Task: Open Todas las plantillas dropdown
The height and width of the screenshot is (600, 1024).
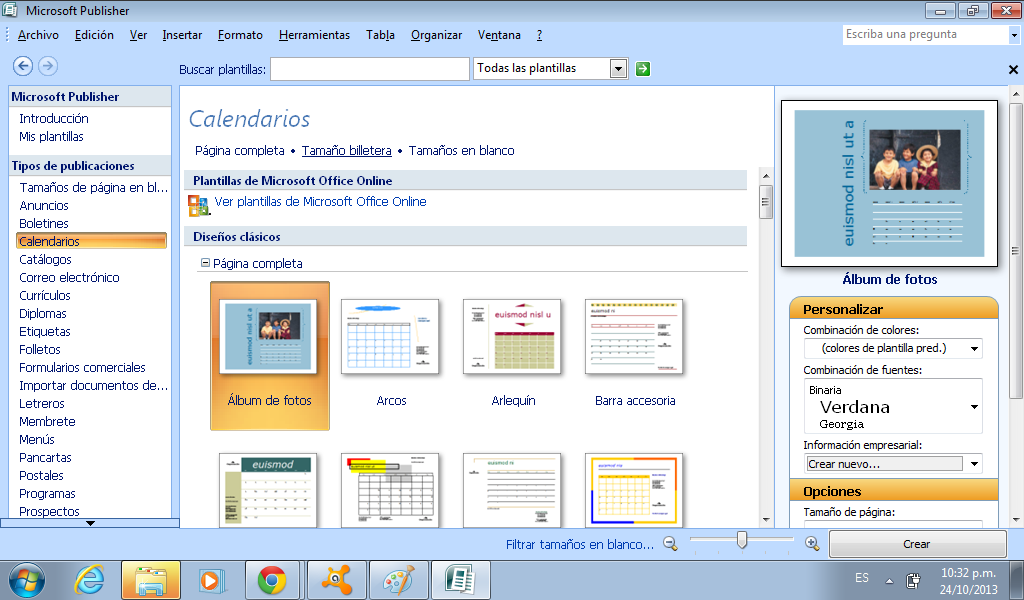Action: (x=618, y=69)
